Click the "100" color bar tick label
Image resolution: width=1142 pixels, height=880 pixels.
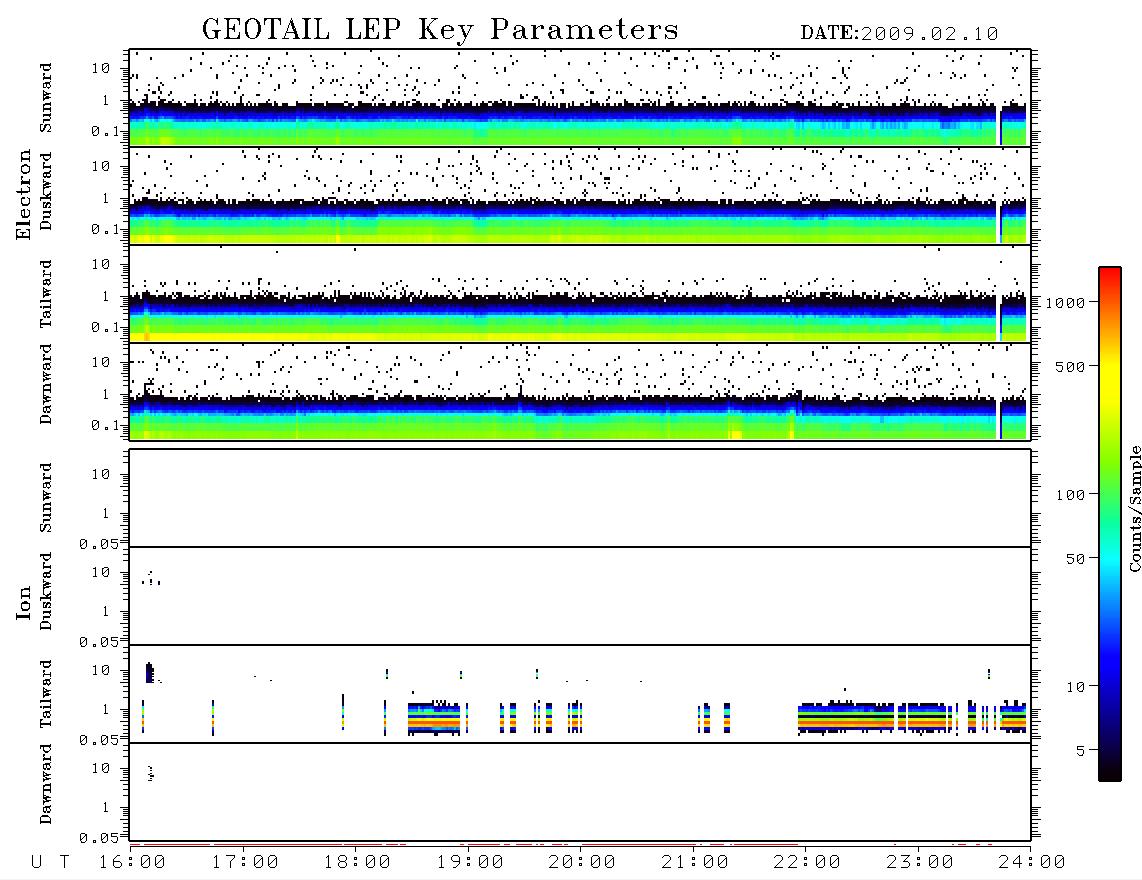coord(1070,495)
